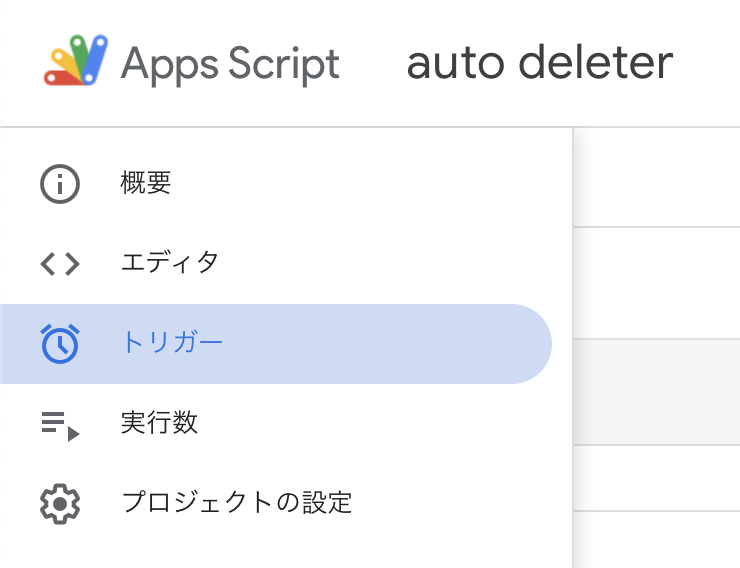Click the white row right of プロジェクトの設定
740x568 pixels.
click(656, 478)
